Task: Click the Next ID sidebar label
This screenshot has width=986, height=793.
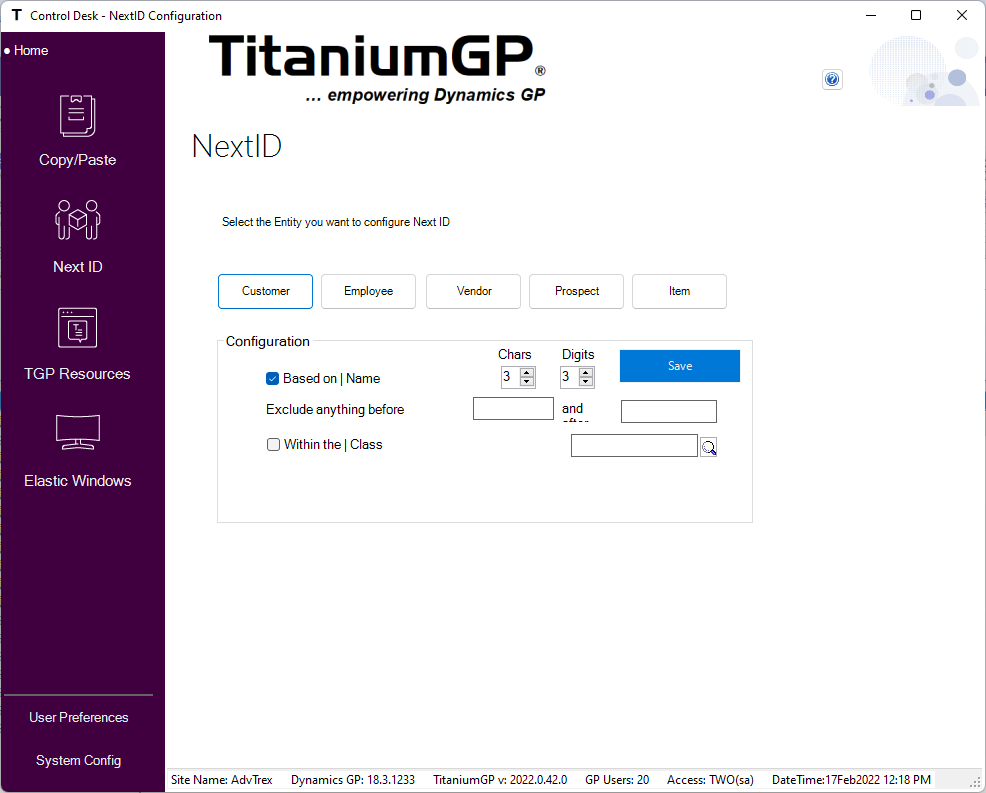Action: click(x=77, y=267)
